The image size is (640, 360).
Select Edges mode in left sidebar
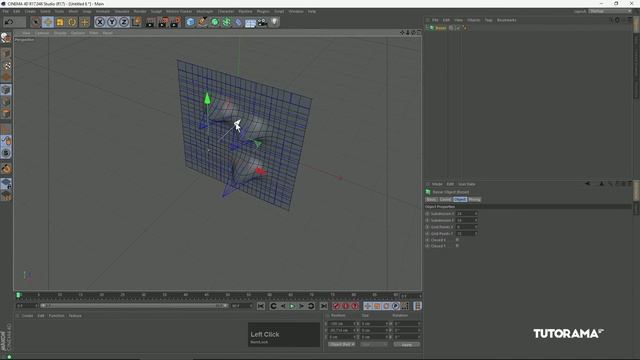click(x=6, y=102)
